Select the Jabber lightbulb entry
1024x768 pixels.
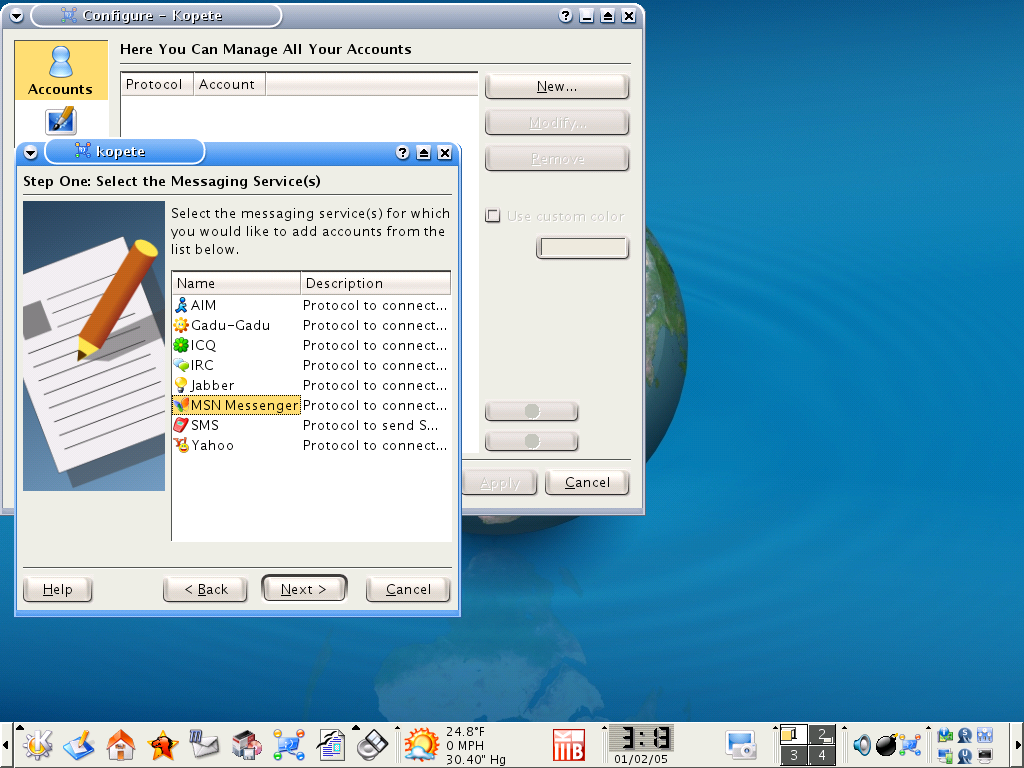tap(212, 385)
